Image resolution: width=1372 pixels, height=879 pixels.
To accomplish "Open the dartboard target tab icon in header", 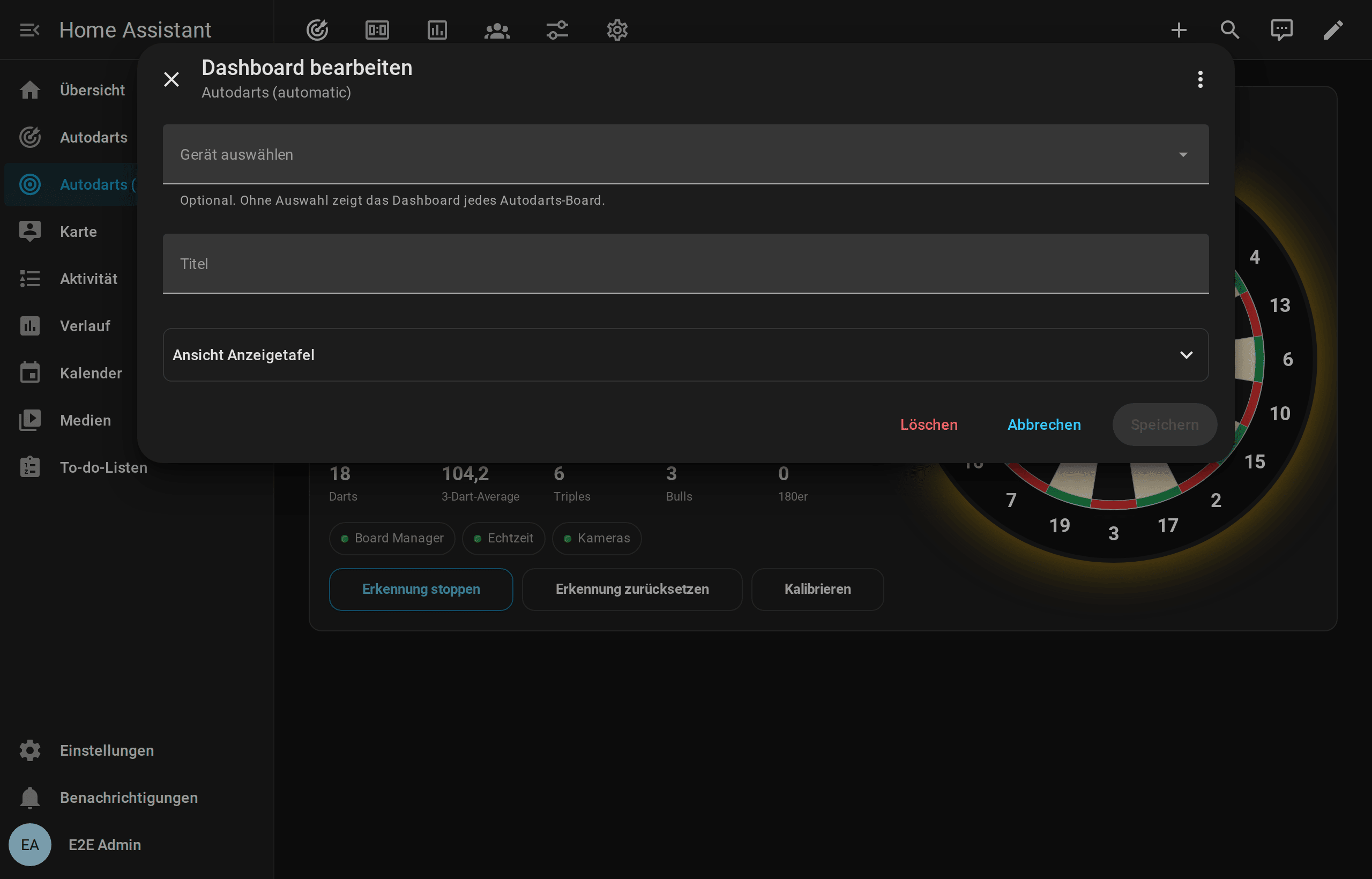I will click(317, 29).
